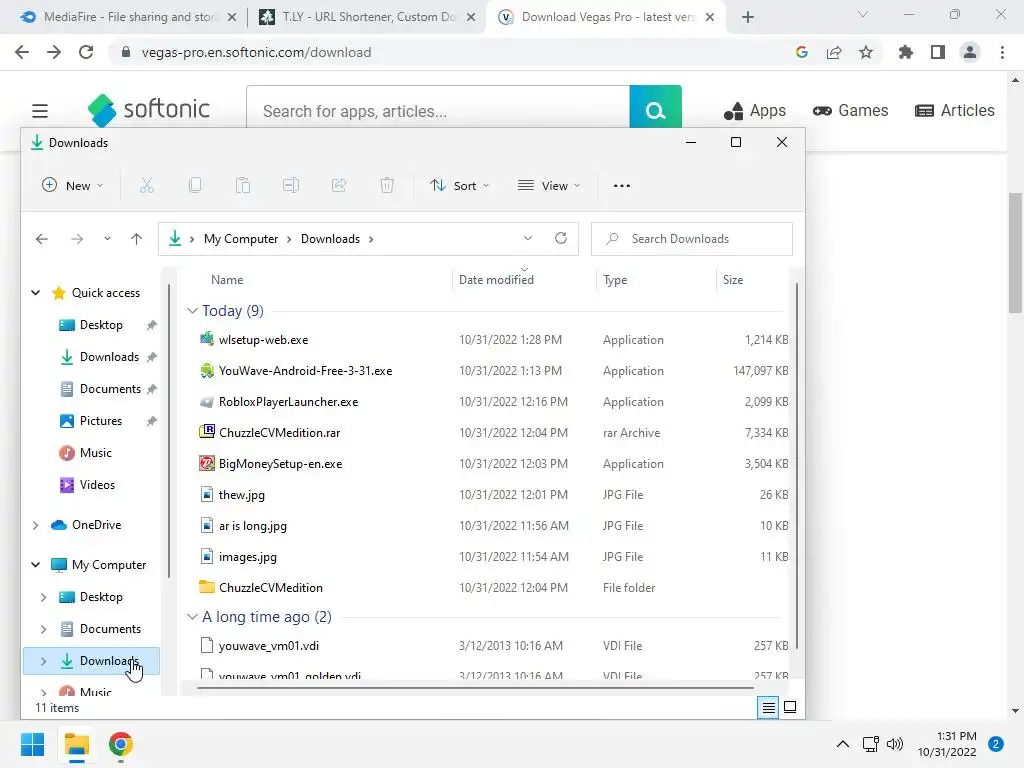
Task: Click Google icon in address bar
Action: 802,52
